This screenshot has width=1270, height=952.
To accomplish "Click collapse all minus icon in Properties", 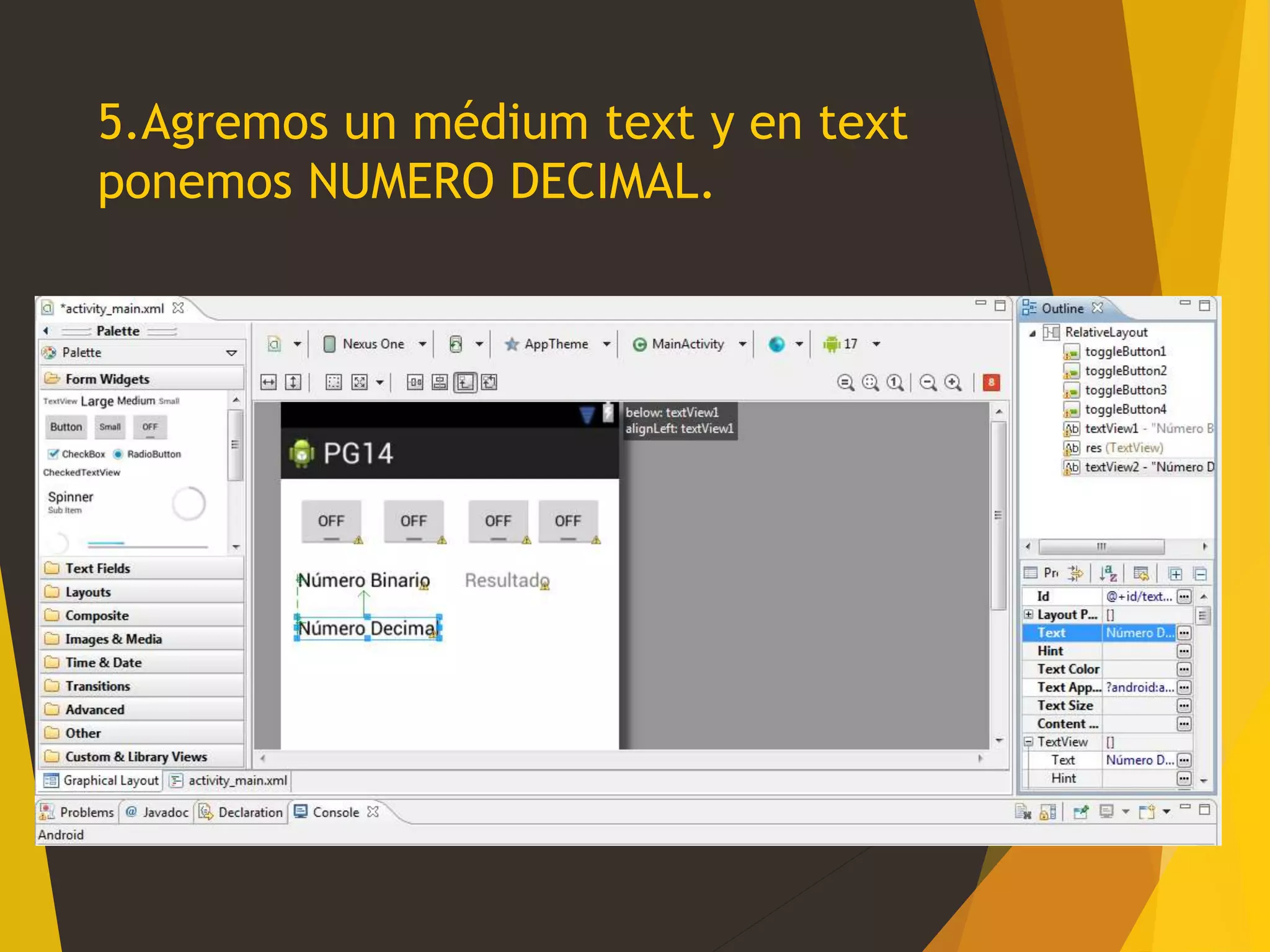I will tap(1201, 573).
